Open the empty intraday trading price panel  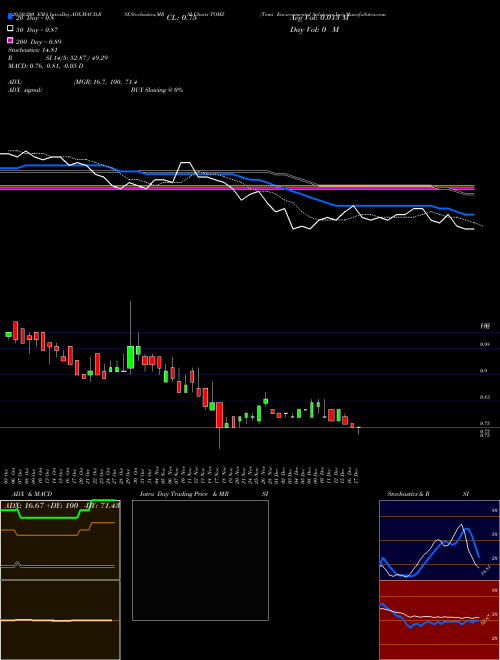click(200, 560)
